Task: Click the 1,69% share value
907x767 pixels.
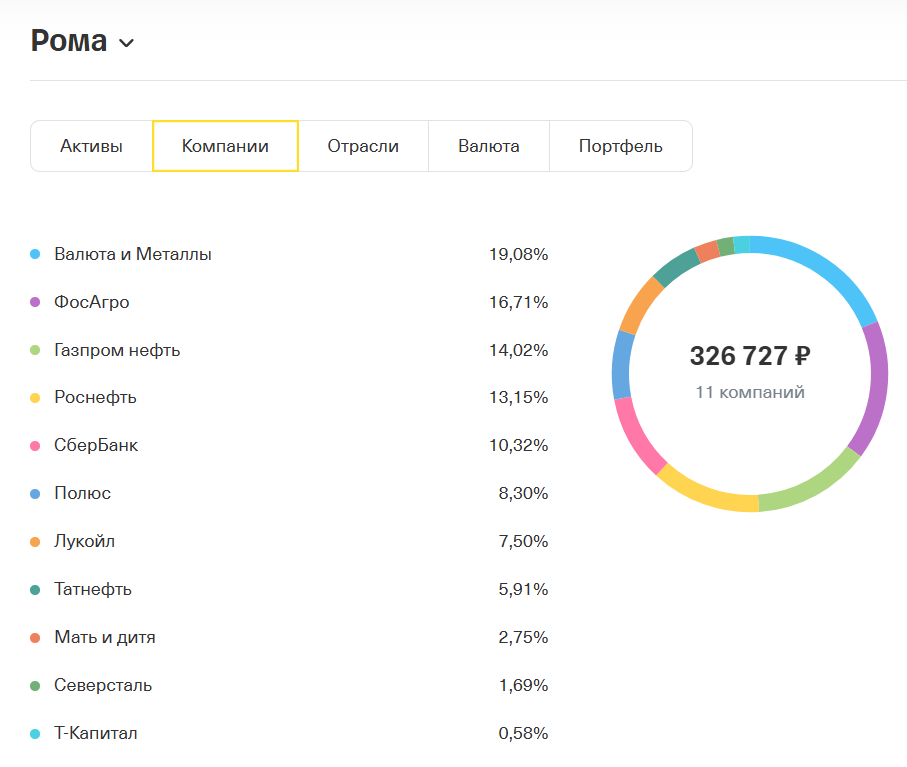Action: [523, 685]
